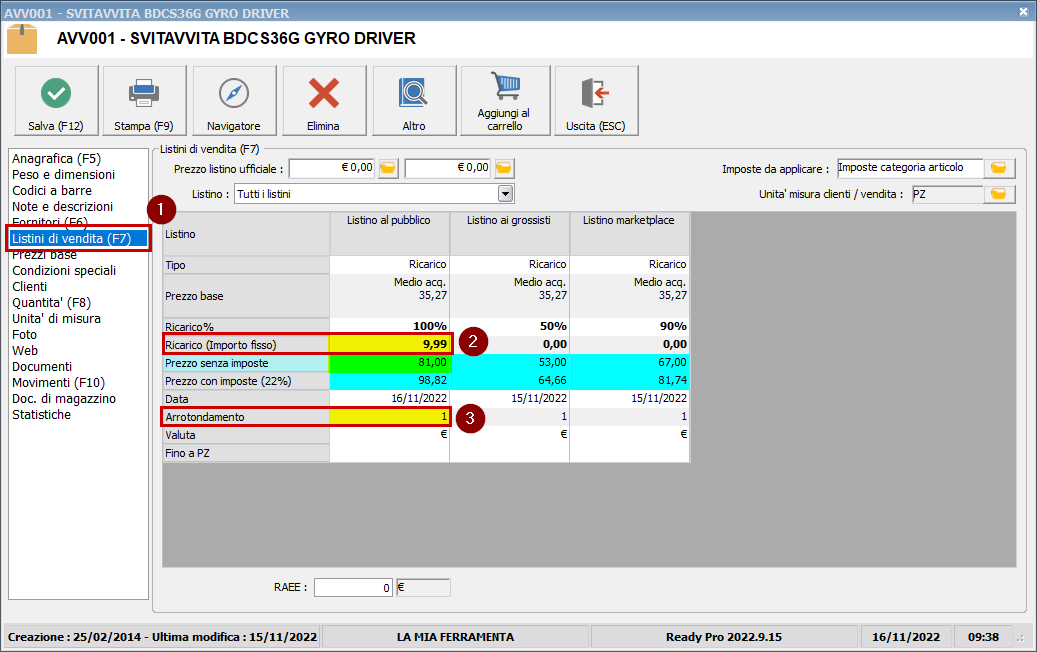Select Anagrafica (F5) in the sidebar
The width and height of the screenshot is (1037, 652).
(56, 158)
